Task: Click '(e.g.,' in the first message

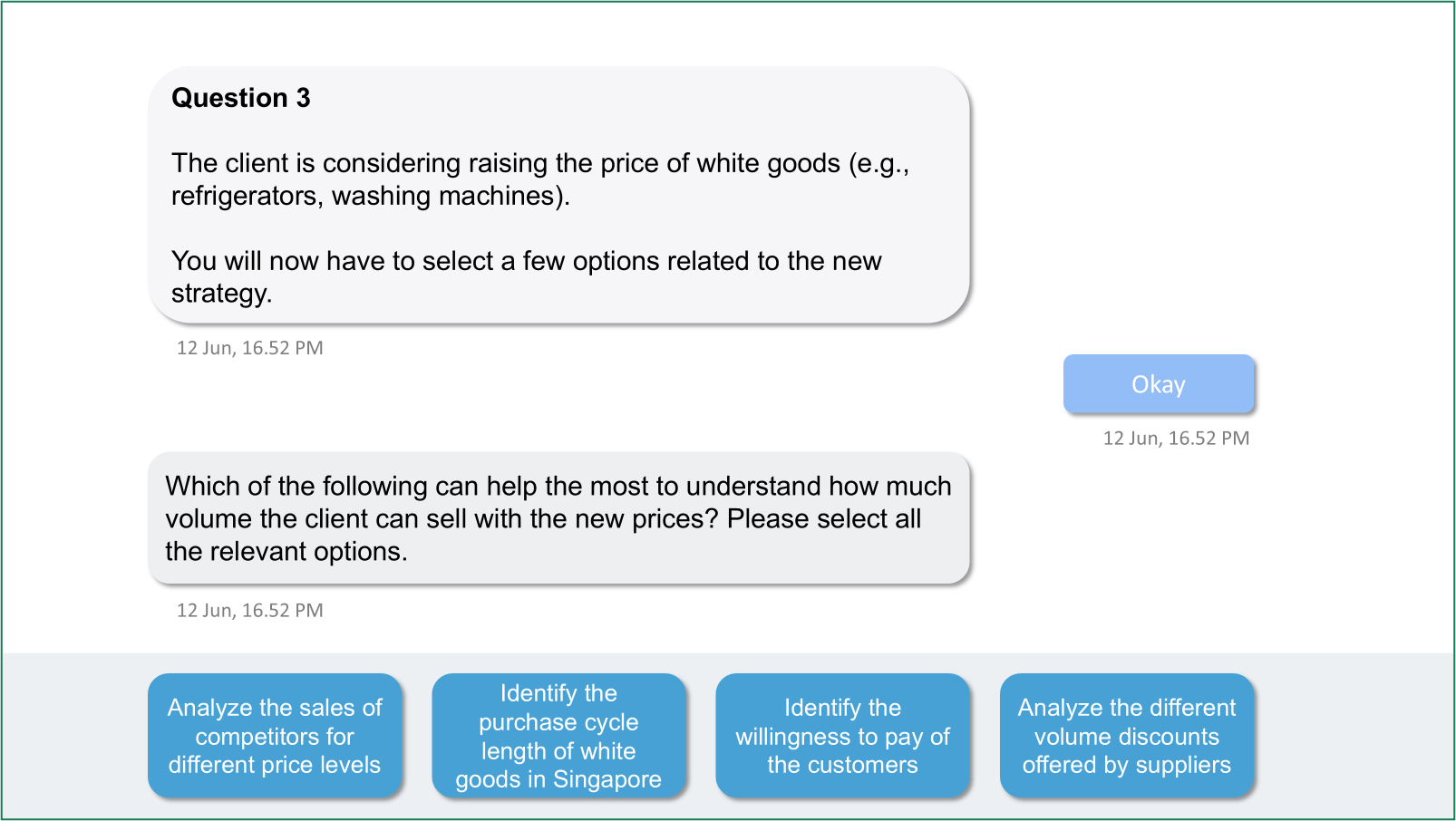Action: tap(878, 163)
